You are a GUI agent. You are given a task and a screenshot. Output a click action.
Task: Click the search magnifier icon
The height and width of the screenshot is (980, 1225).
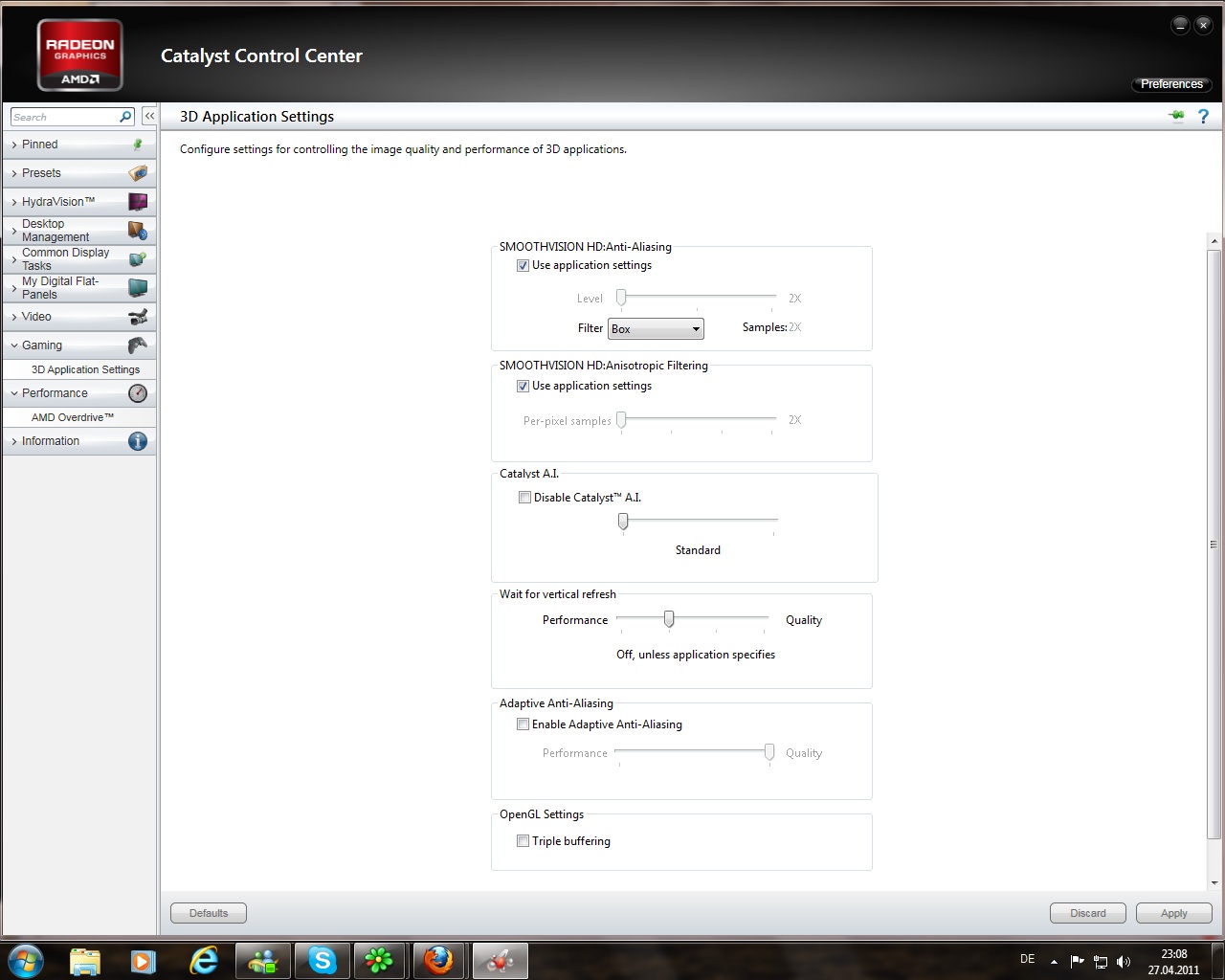[x=125, y=117]
